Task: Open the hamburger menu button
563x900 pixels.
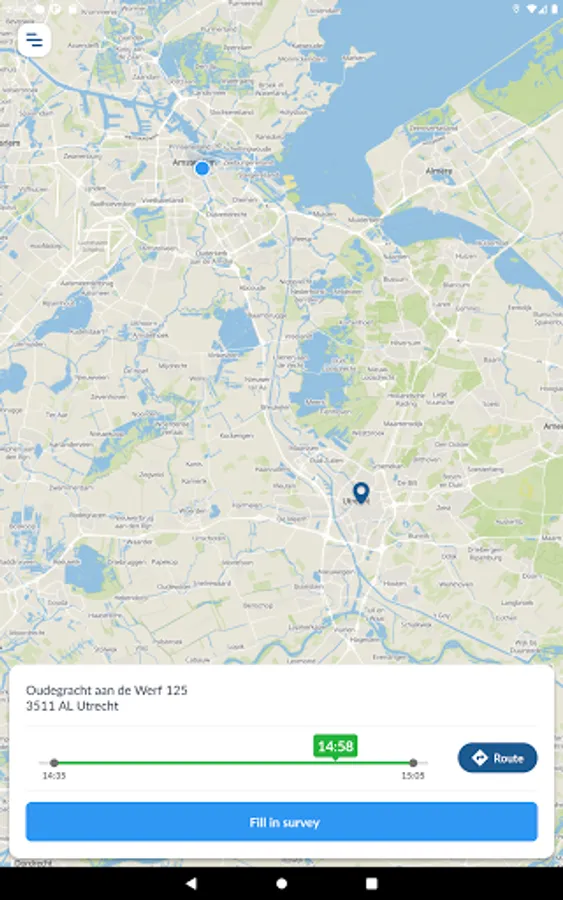Action: coord(34,40)
